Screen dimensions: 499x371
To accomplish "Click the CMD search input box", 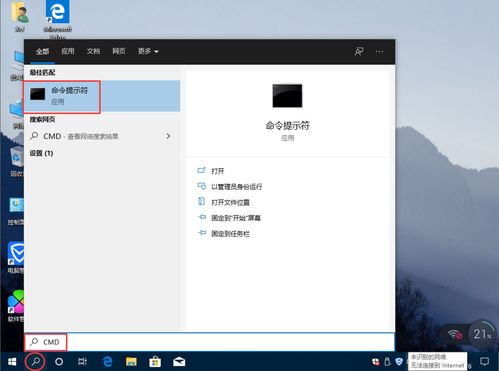I will 209,342.
